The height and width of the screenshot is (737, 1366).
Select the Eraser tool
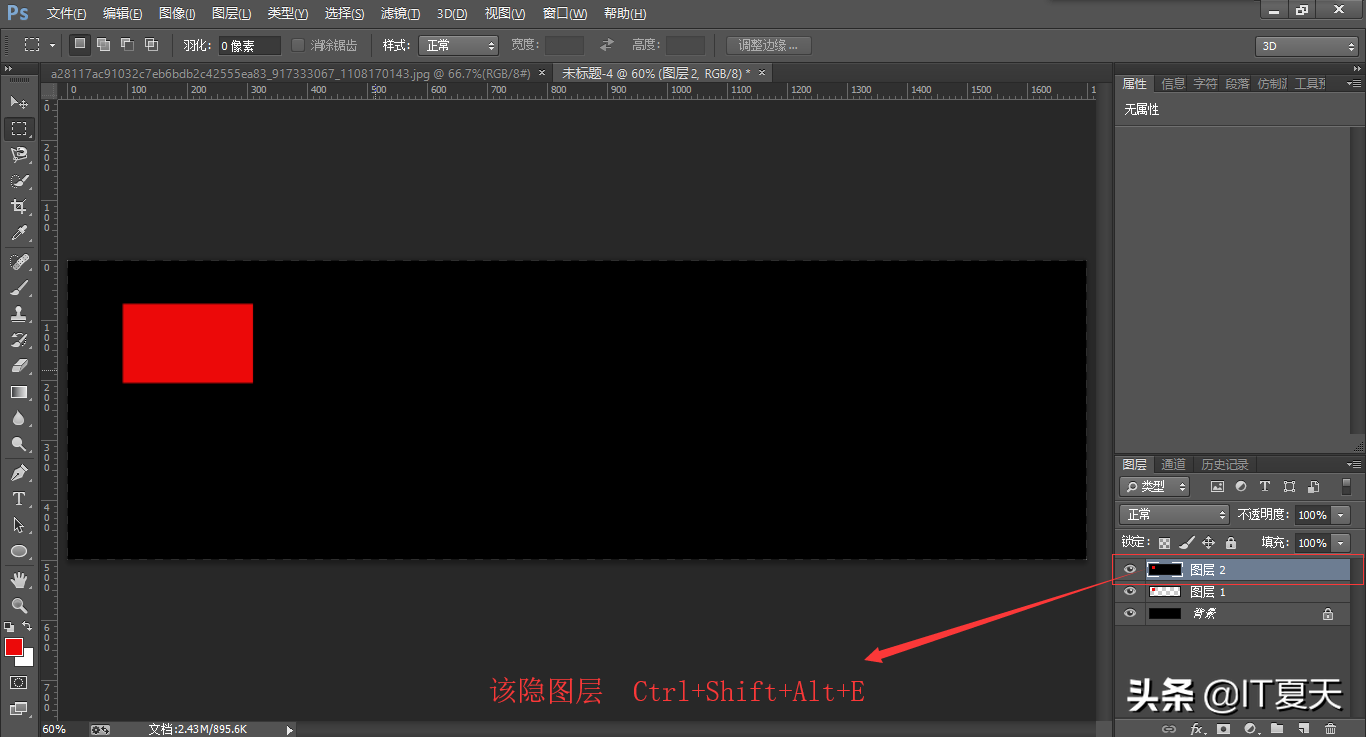coord(19,366)
